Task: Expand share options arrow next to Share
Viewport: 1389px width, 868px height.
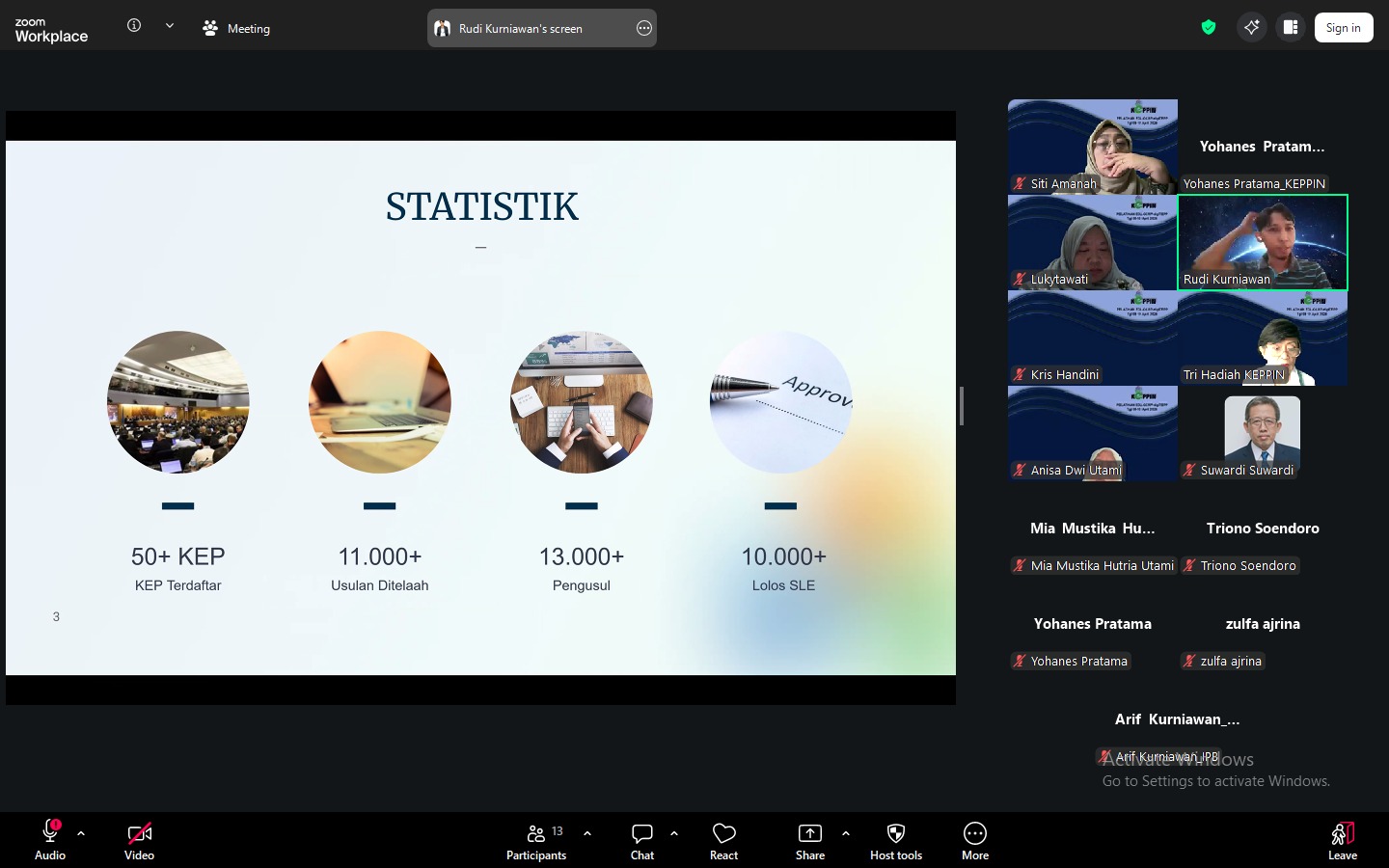Action: coord(846,833)
